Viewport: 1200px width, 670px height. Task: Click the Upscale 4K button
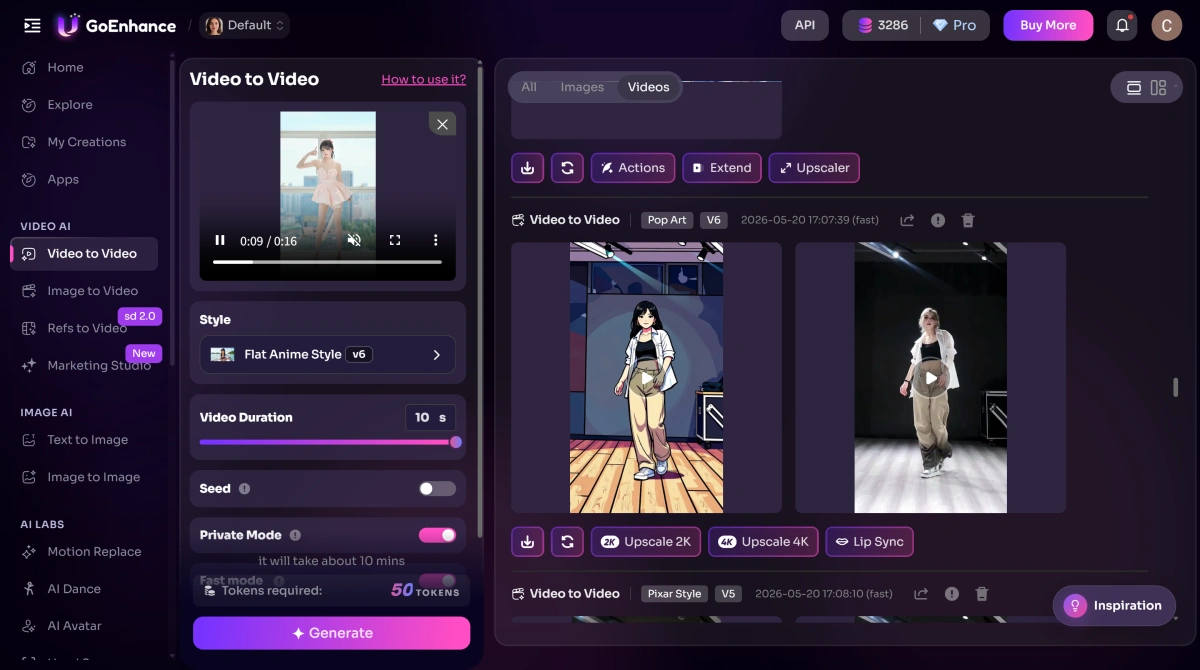point(763,542)
